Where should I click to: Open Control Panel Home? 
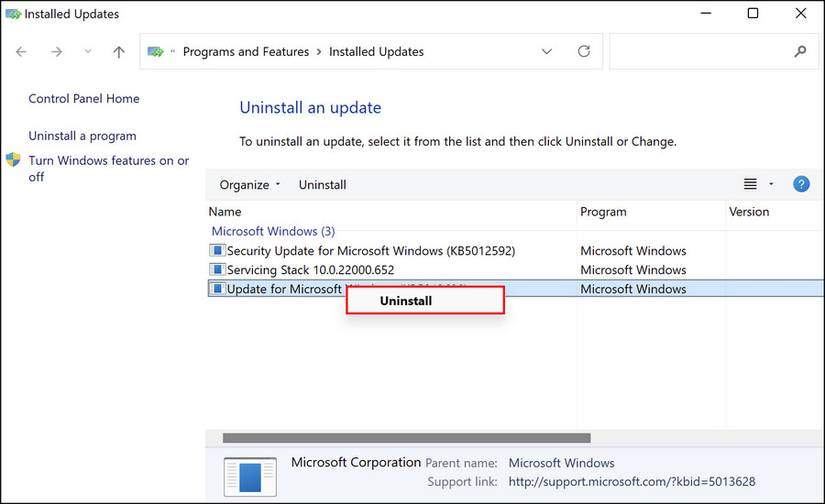pos(84,98)
